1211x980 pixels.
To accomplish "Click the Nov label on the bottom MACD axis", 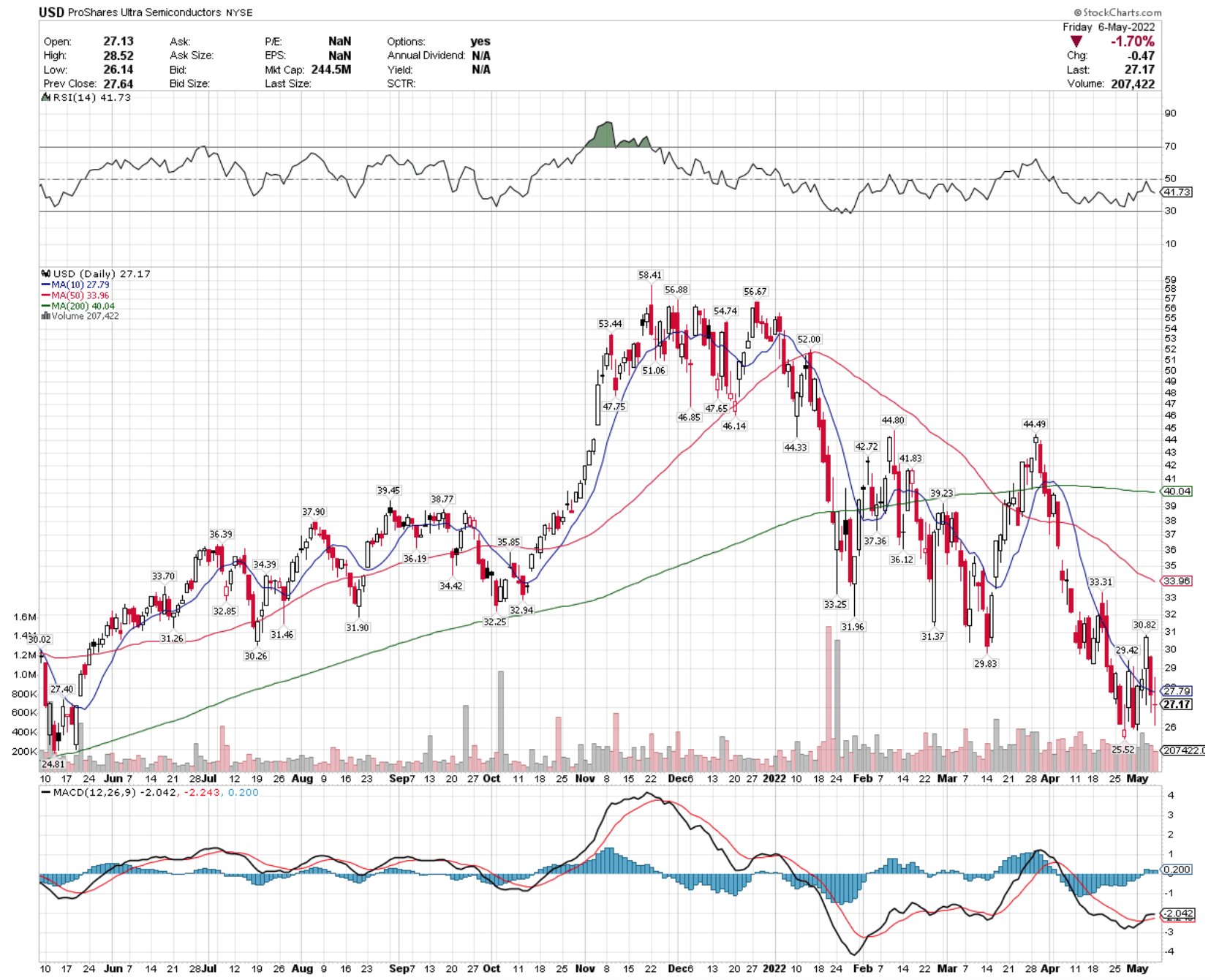I will (x=585, y=968).
